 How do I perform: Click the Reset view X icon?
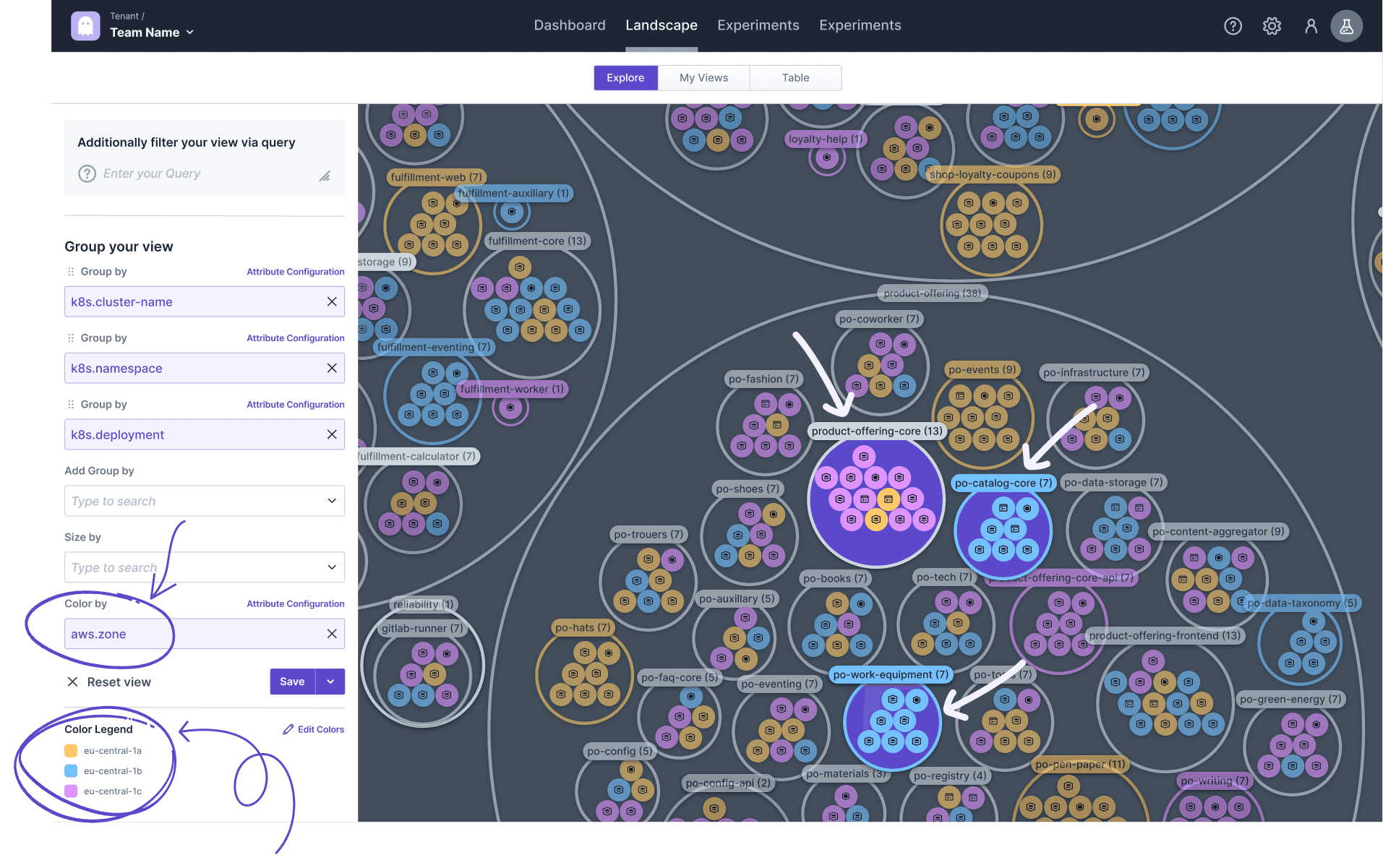click(72, 682)
